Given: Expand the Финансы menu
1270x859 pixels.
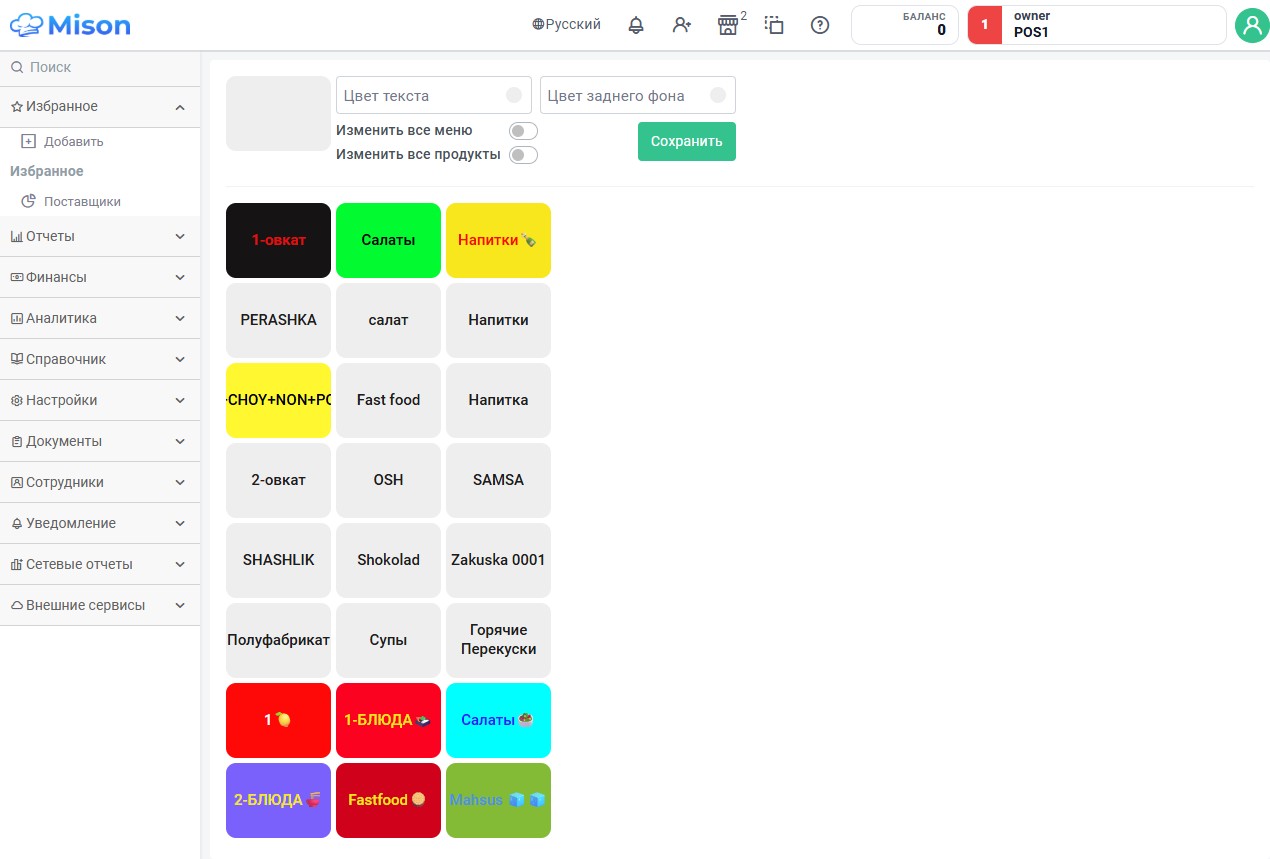Looking at the screenshot, I should [x=100, y=278].
